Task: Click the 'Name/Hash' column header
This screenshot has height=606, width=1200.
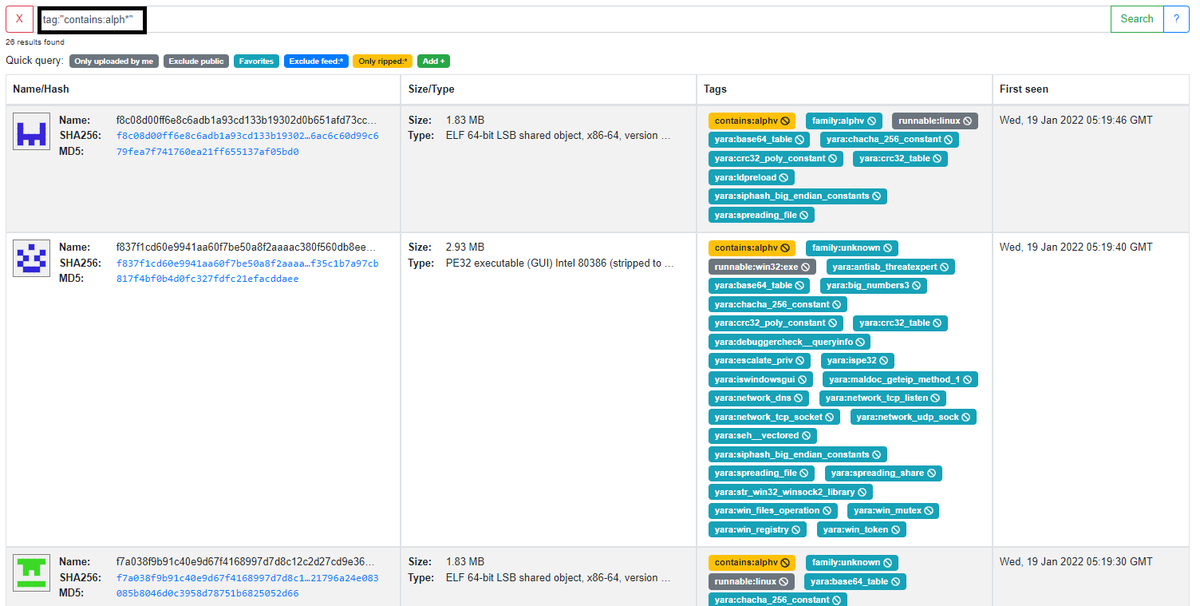Action: (40, 89)
